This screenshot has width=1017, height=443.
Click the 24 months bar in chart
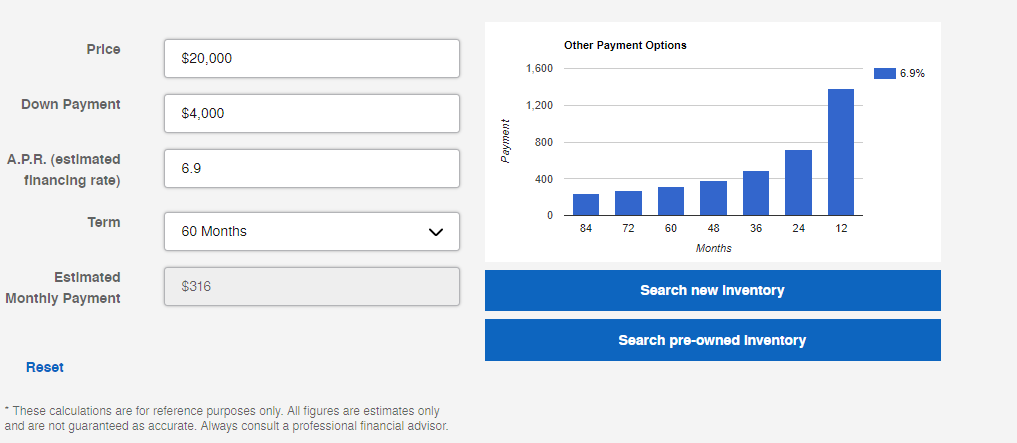798,183
